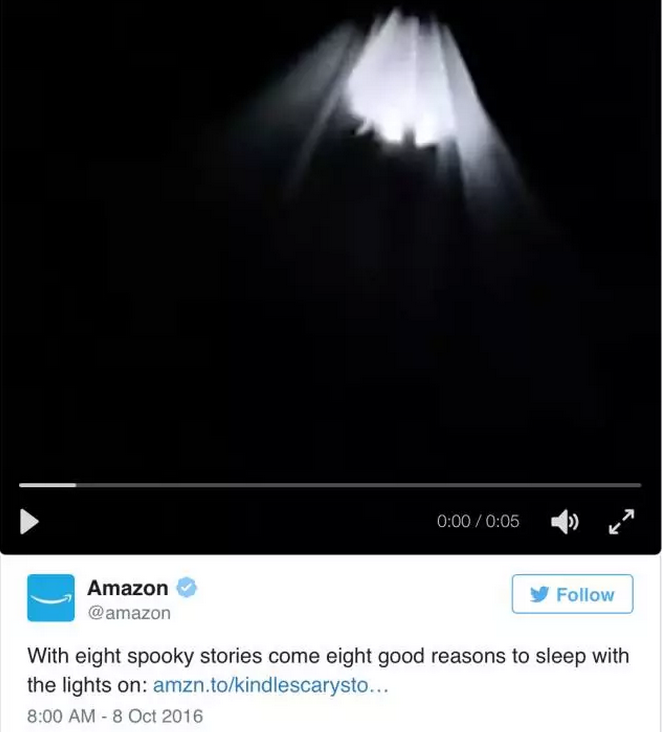Click the 8 Oct 2016 date text

click(x=158, y=716)
